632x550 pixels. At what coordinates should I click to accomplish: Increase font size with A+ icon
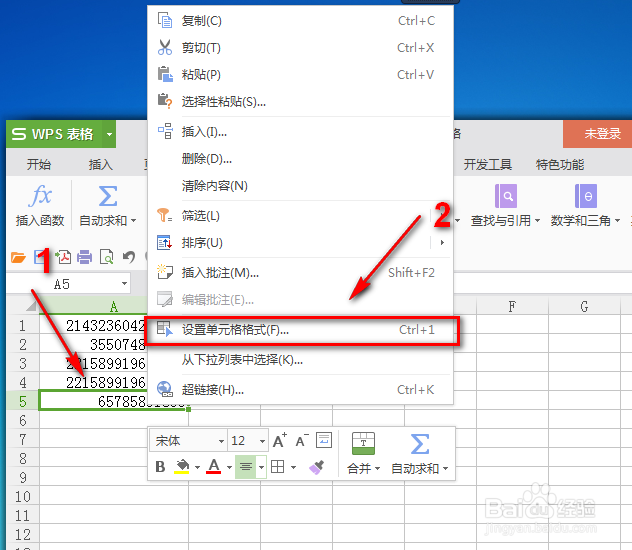click(280, 440)
